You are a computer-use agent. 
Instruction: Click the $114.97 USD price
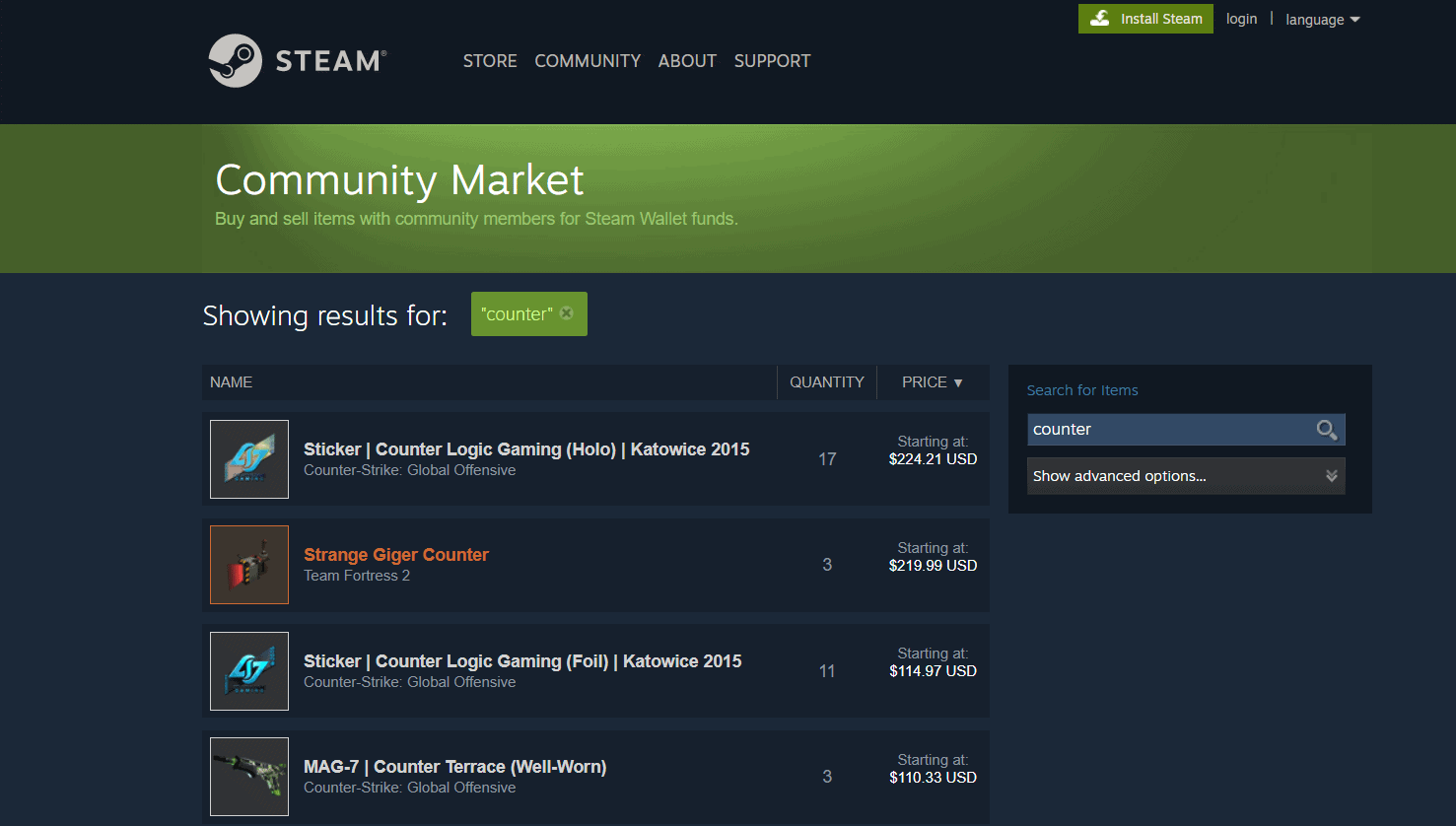pos(934,671)
